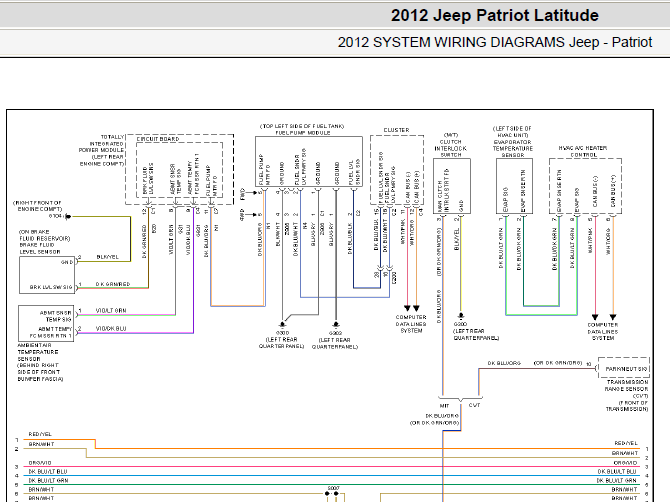The width and height of the screenshot is (670, 502).
Task: Click the G104 ground label
Action: (56, 217)
